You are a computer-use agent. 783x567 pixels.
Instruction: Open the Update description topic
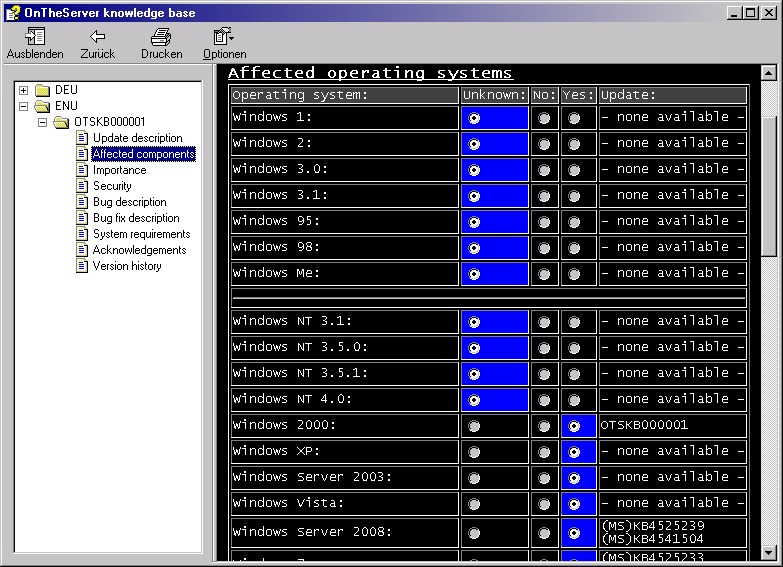(x=138, y=138)
